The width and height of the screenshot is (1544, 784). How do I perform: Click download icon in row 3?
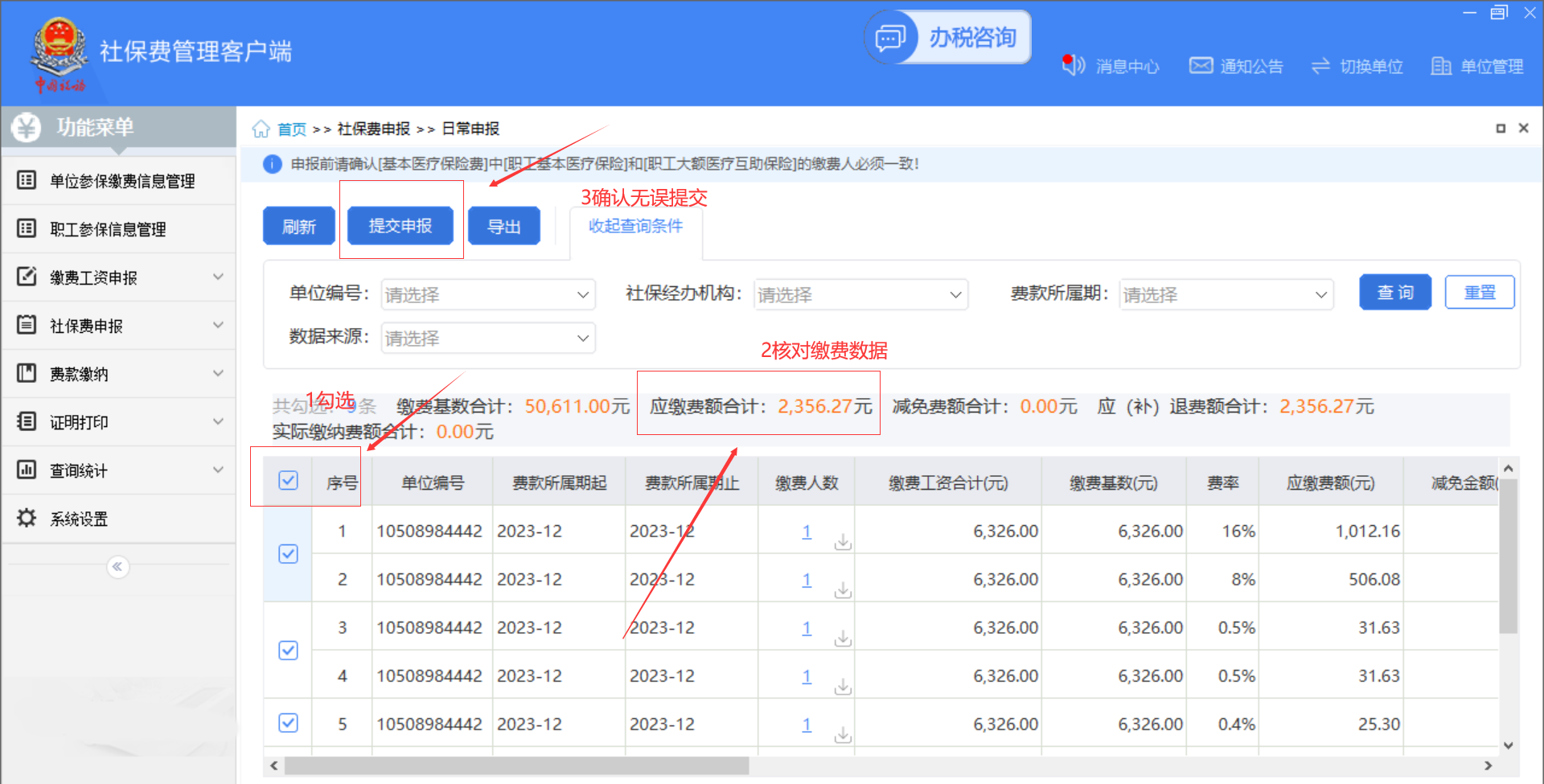click(x=842, y=638)
